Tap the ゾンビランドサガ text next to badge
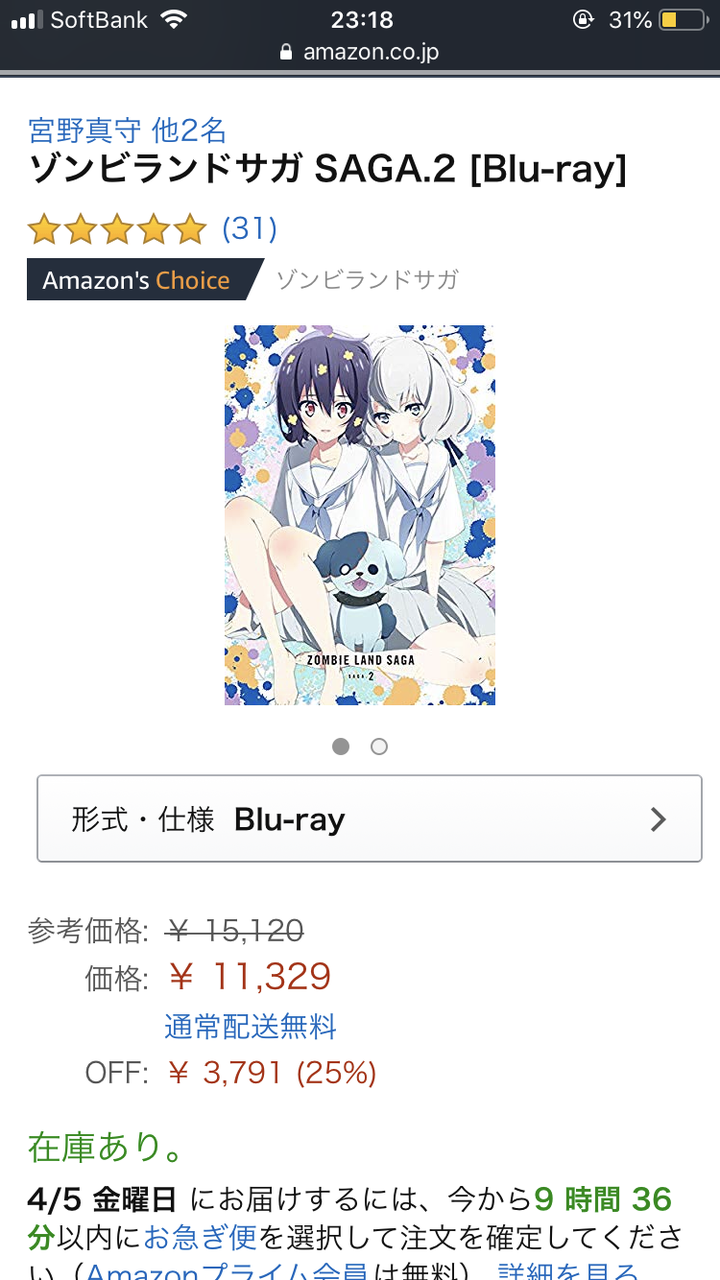The height and width of the screenshot is (1280, 720). click(366, 280)
